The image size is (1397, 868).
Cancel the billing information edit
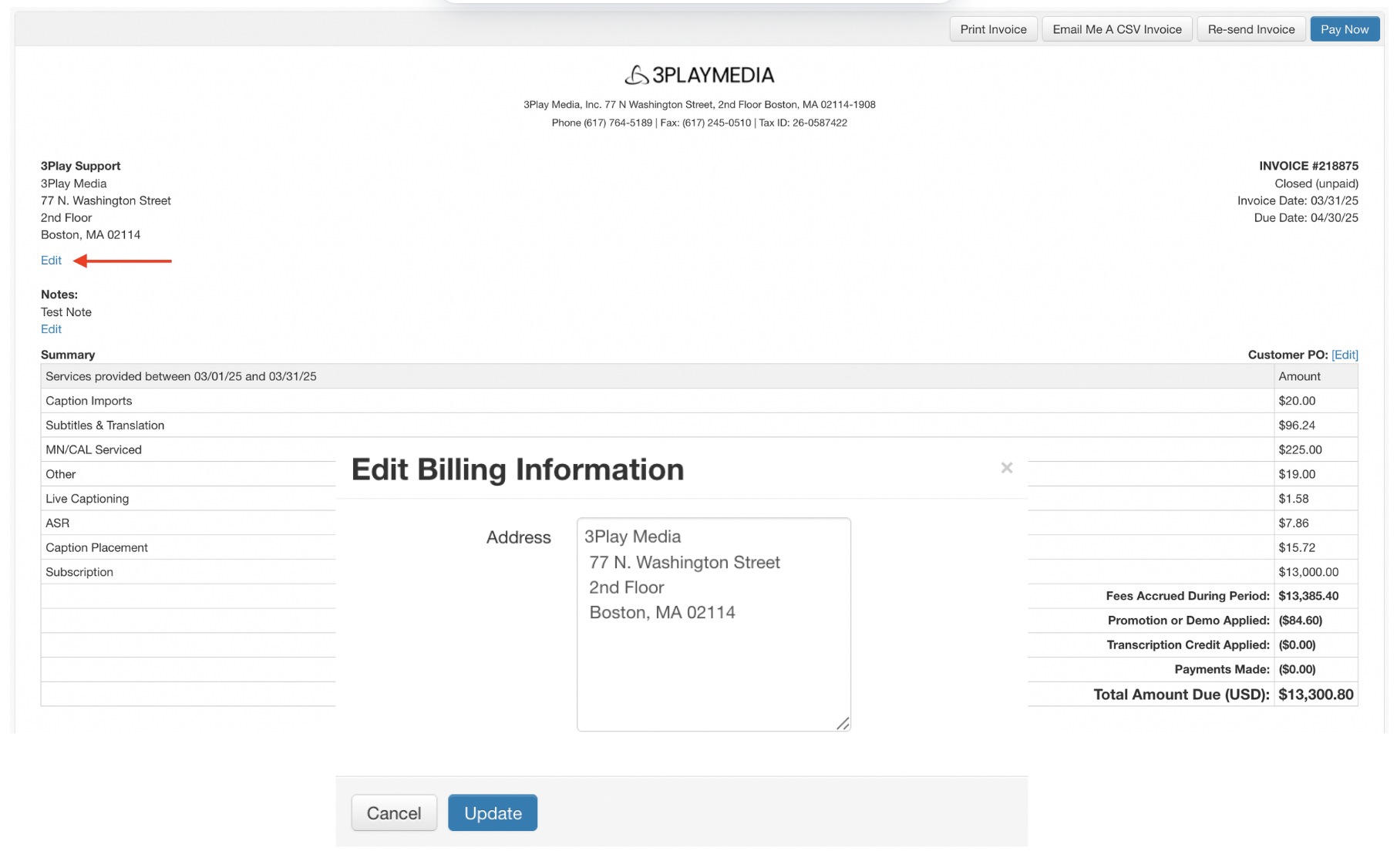coord(394,812)
